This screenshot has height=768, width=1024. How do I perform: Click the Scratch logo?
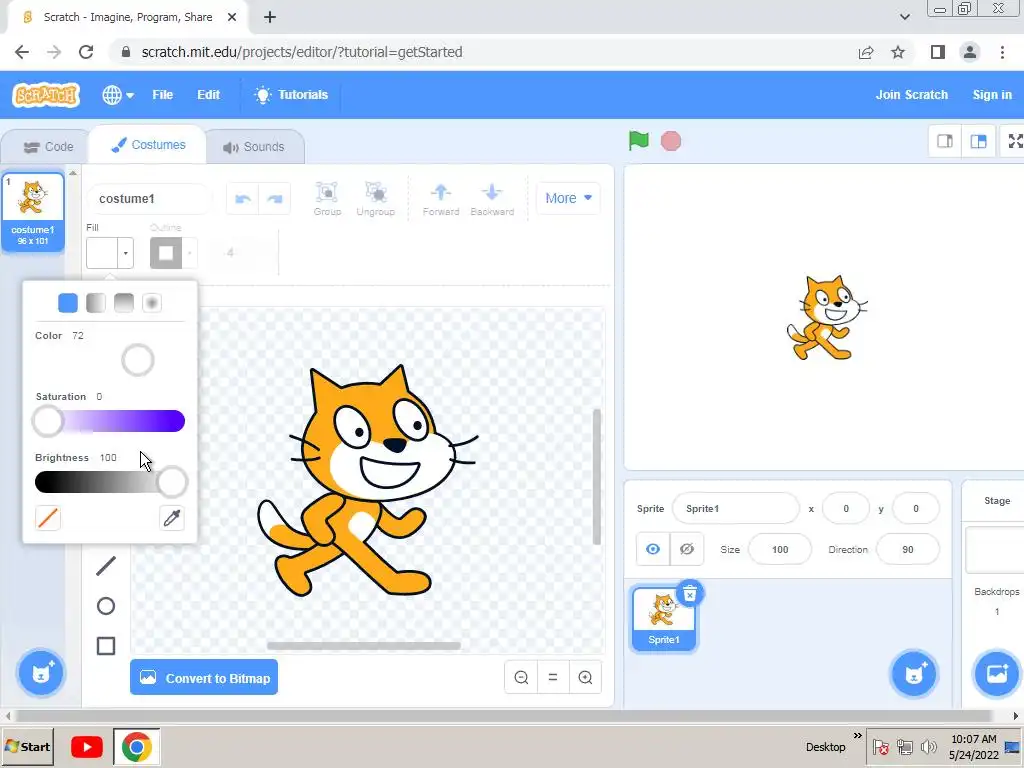(x=46, y=95)
